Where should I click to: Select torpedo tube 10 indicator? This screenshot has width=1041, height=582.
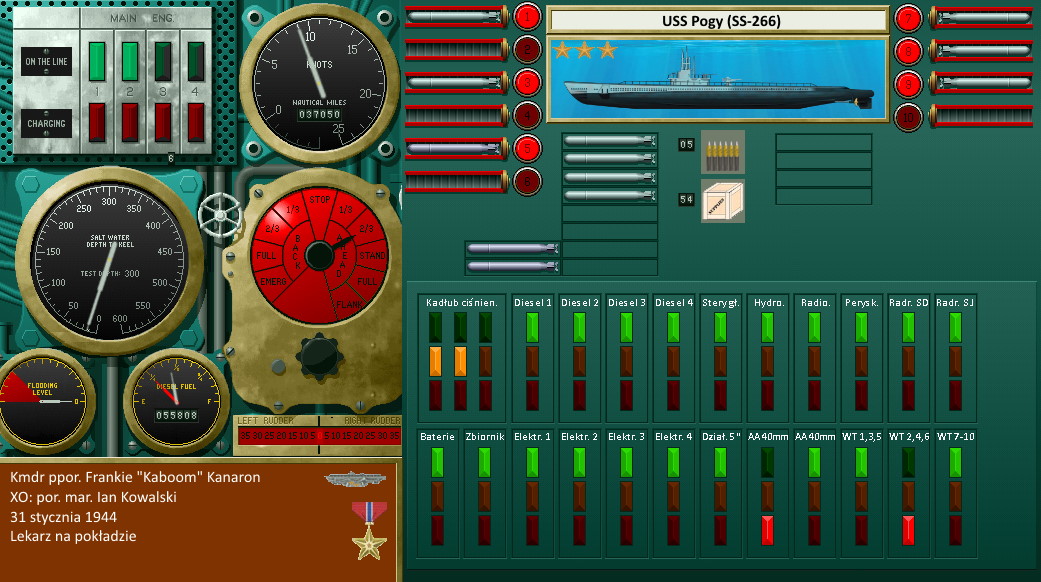(x=908, y=116)
